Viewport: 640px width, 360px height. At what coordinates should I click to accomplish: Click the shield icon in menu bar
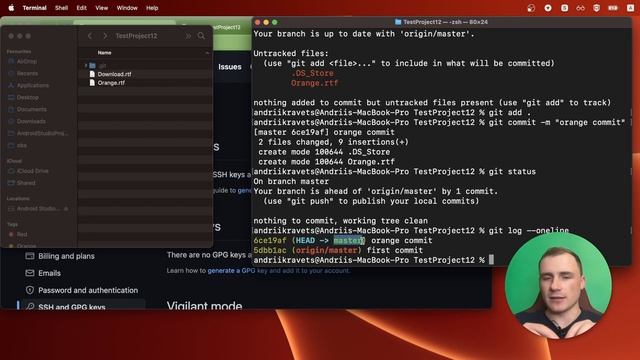click(596, 8)
